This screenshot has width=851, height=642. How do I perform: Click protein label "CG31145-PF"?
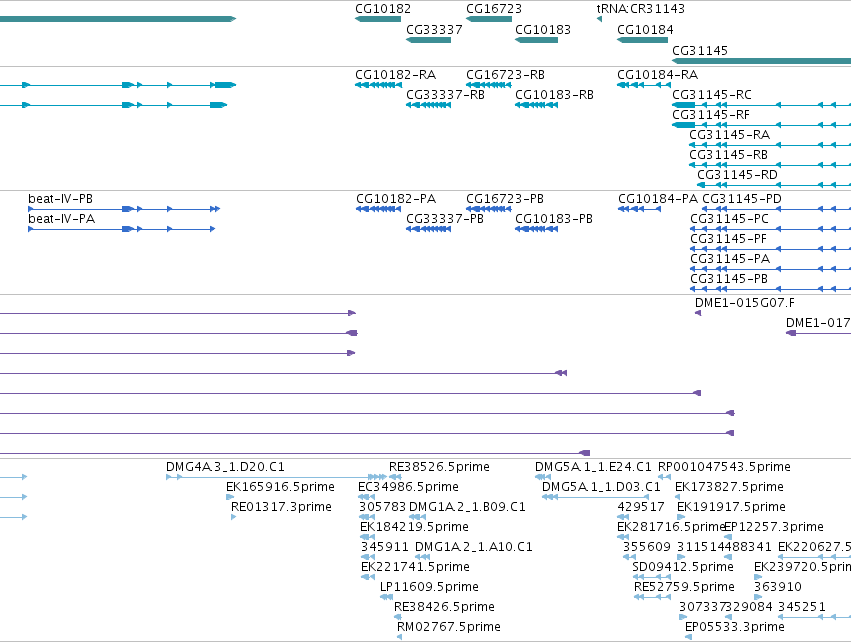(728, 239)
